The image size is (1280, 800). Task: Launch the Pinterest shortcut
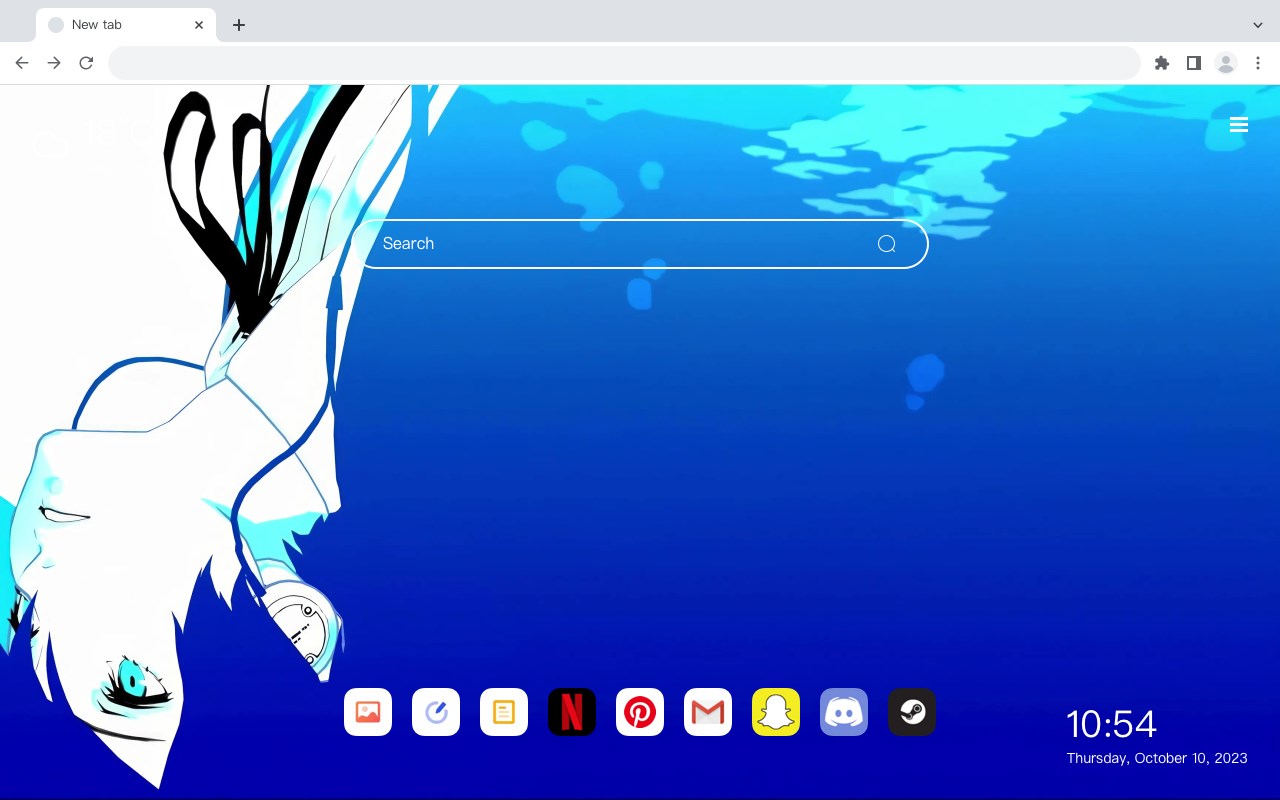click(x=640, y=712)
